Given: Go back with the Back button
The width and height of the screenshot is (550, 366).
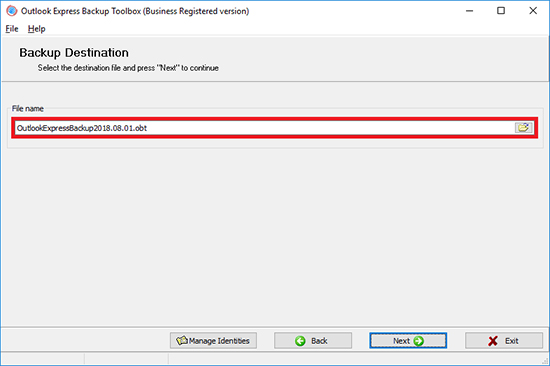Looking at the screenshot, I should [313, 340].
